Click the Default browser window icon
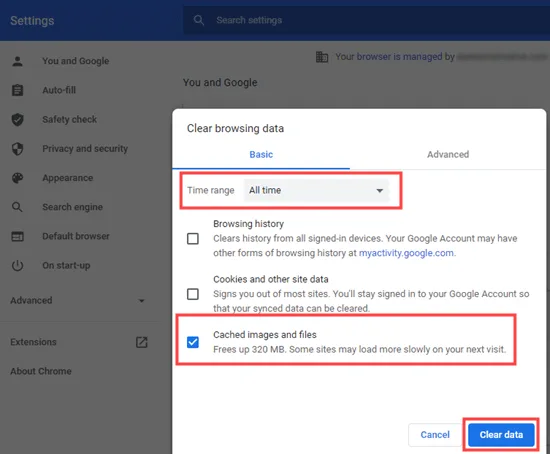This screenshot has width=550, height=454. coord(17,236)
